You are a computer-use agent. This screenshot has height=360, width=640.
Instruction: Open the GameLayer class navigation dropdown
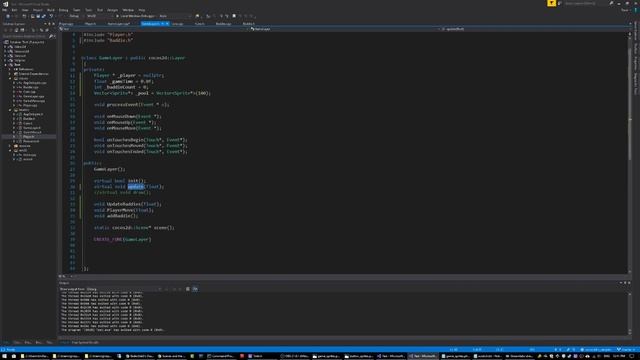pos(344,29)
